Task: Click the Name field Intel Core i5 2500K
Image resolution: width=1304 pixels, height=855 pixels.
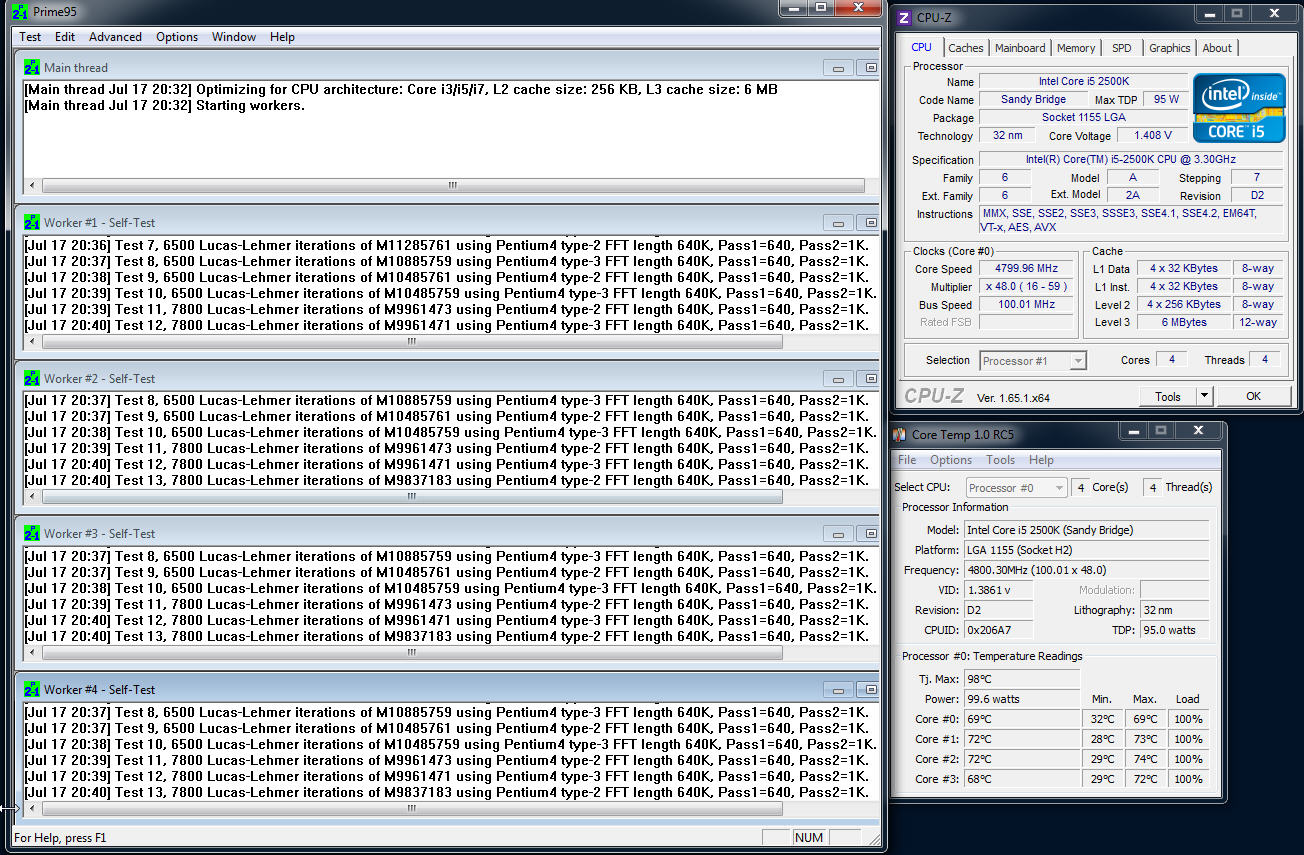Action: point(1084,81)
